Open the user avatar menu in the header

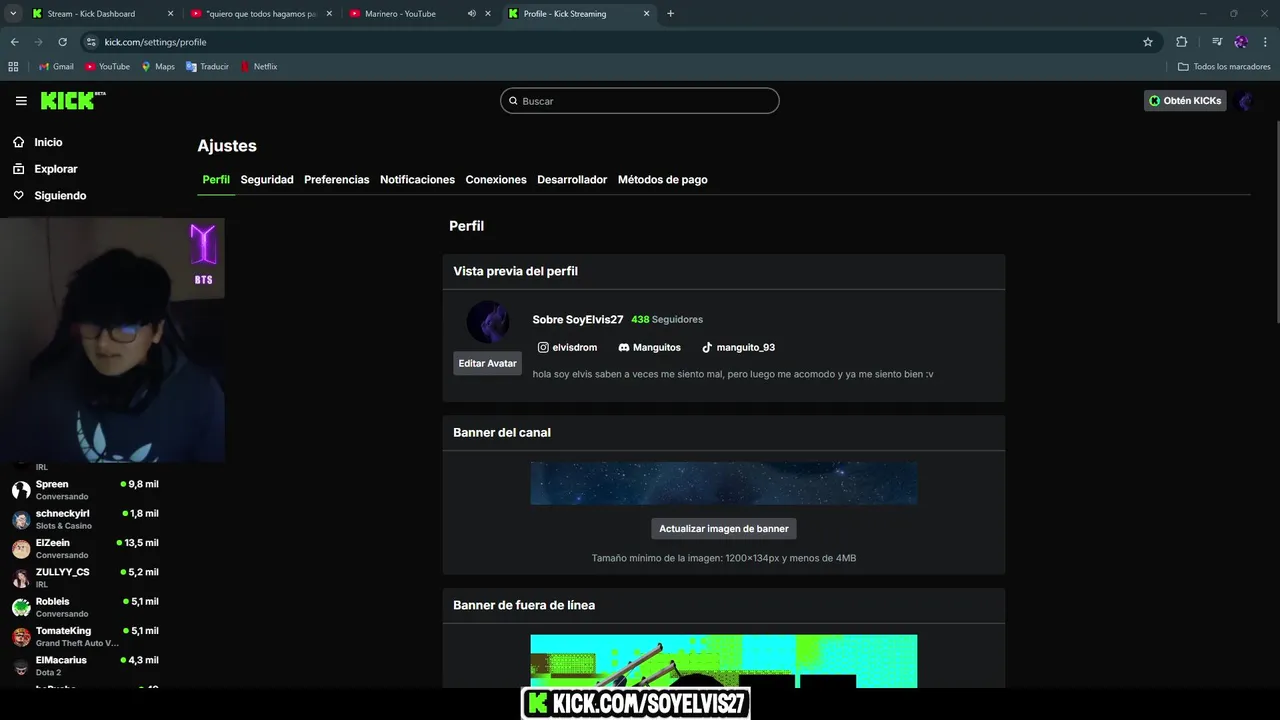click(1246, 101)
